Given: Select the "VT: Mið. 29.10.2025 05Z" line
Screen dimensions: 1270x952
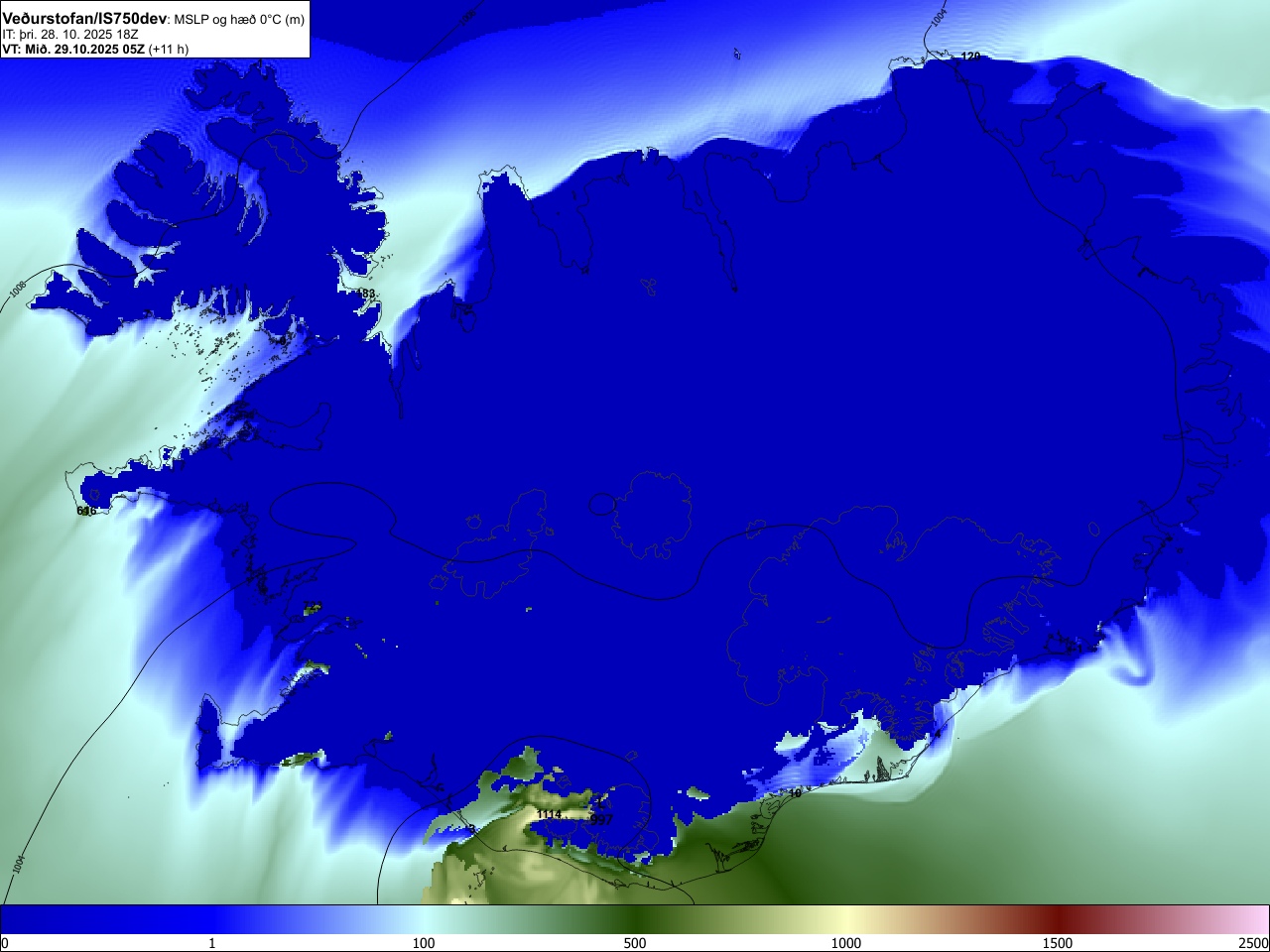Looking at the screenshot, I should coord(73,49).
